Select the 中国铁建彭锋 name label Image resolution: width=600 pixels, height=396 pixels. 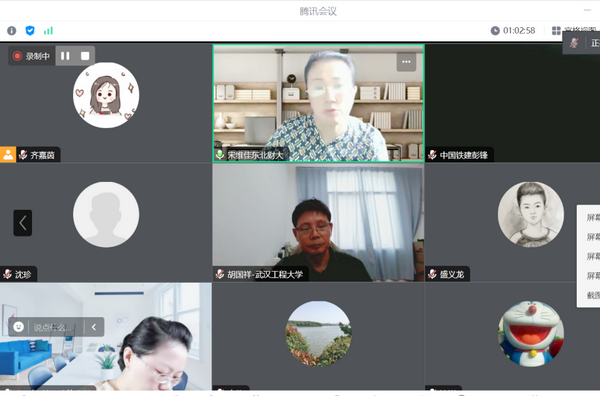pos(464,155)
